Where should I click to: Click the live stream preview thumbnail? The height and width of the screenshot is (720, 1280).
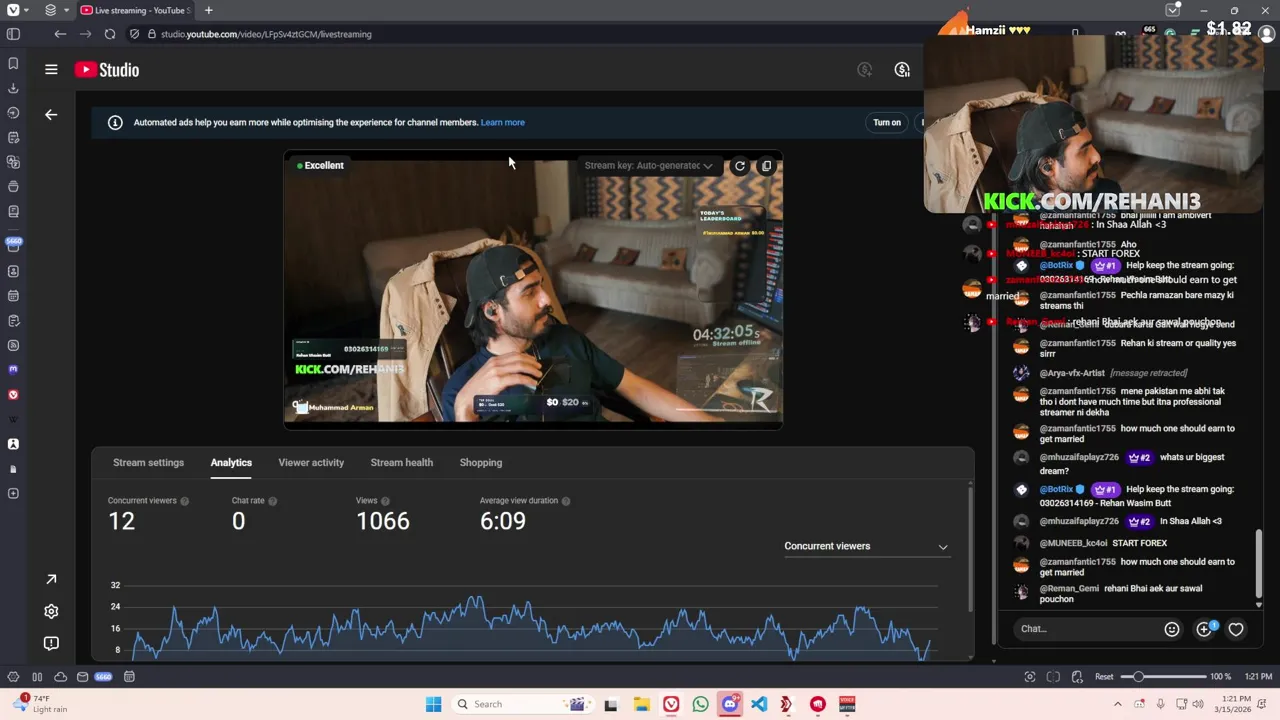pyautogui.click(x=533, y=290)
